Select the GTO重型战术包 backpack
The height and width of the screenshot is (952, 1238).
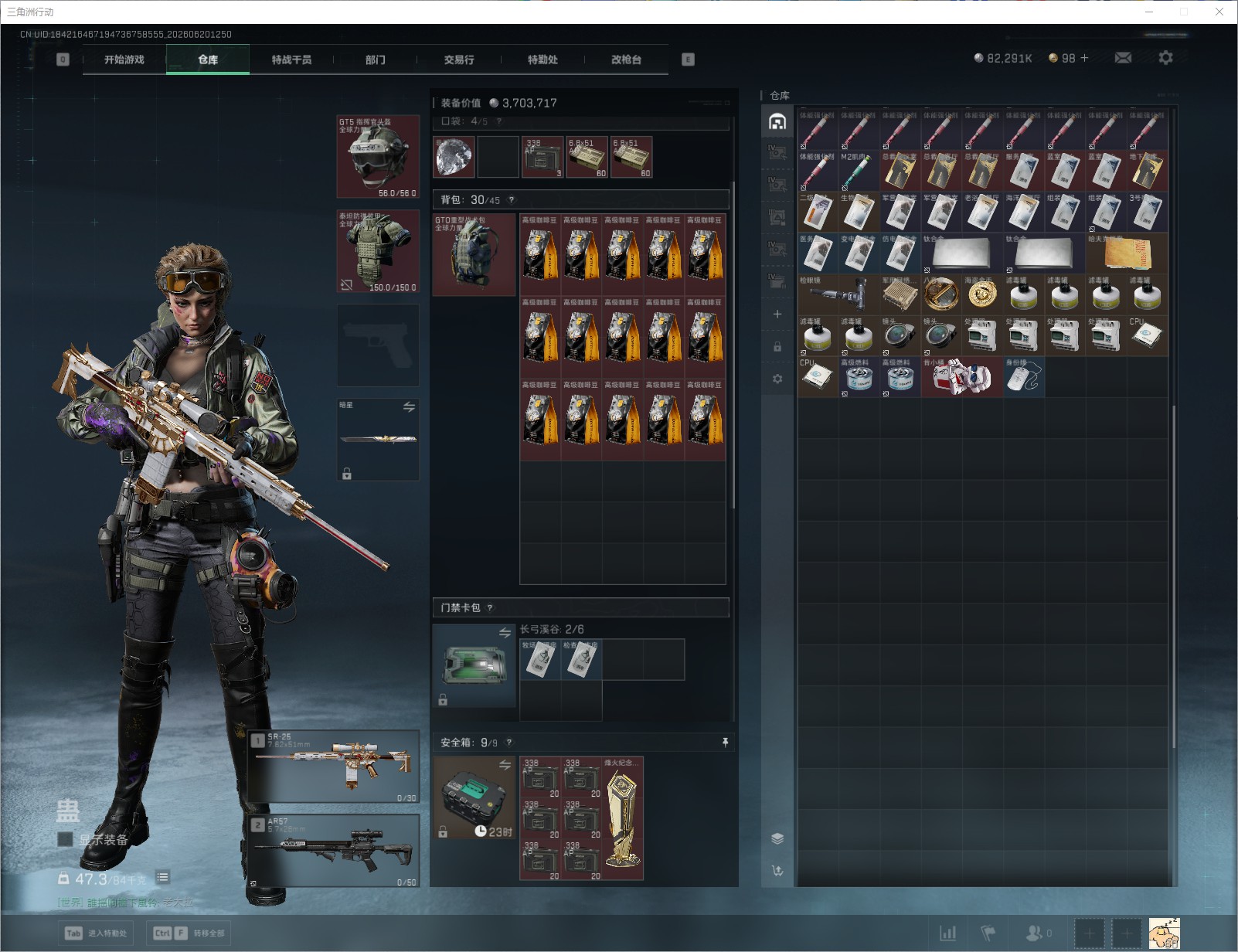474,255
